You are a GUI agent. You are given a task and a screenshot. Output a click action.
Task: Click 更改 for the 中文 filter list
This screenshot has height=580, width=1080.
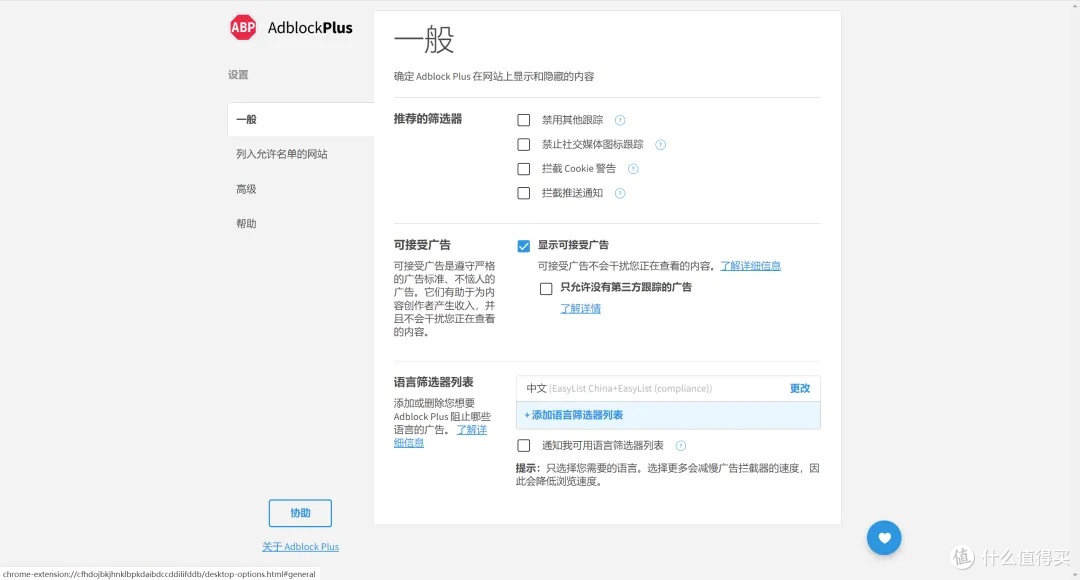coord(800,389)
